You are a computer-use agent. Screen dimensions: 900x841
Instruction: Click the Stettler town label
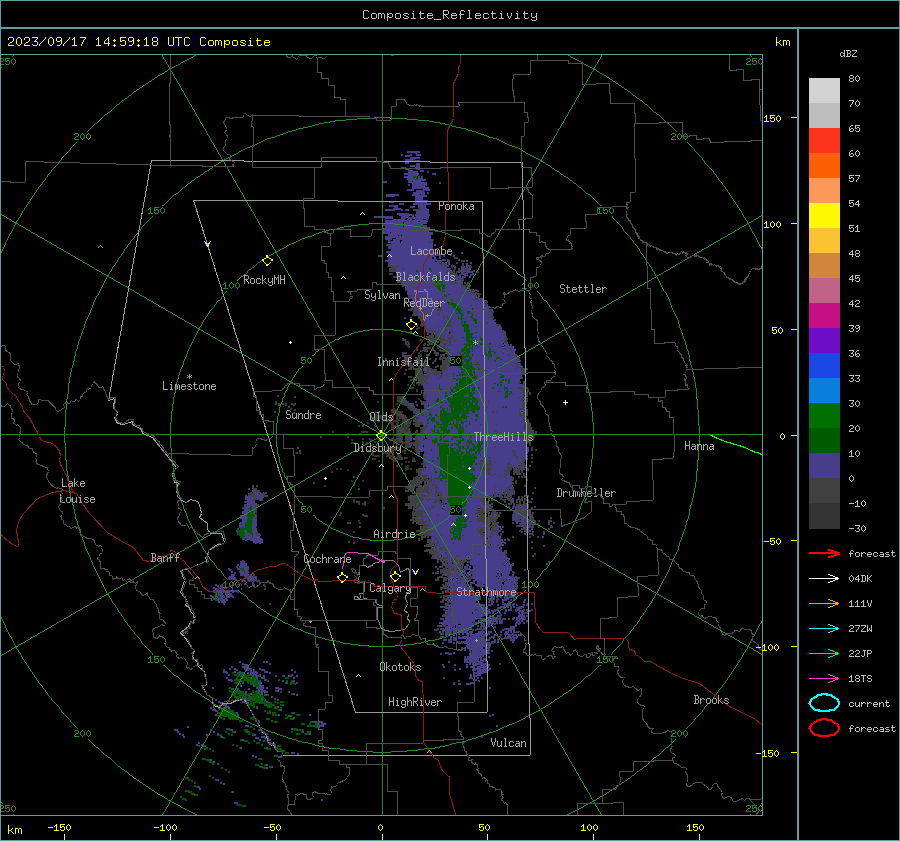coord(583,289)
